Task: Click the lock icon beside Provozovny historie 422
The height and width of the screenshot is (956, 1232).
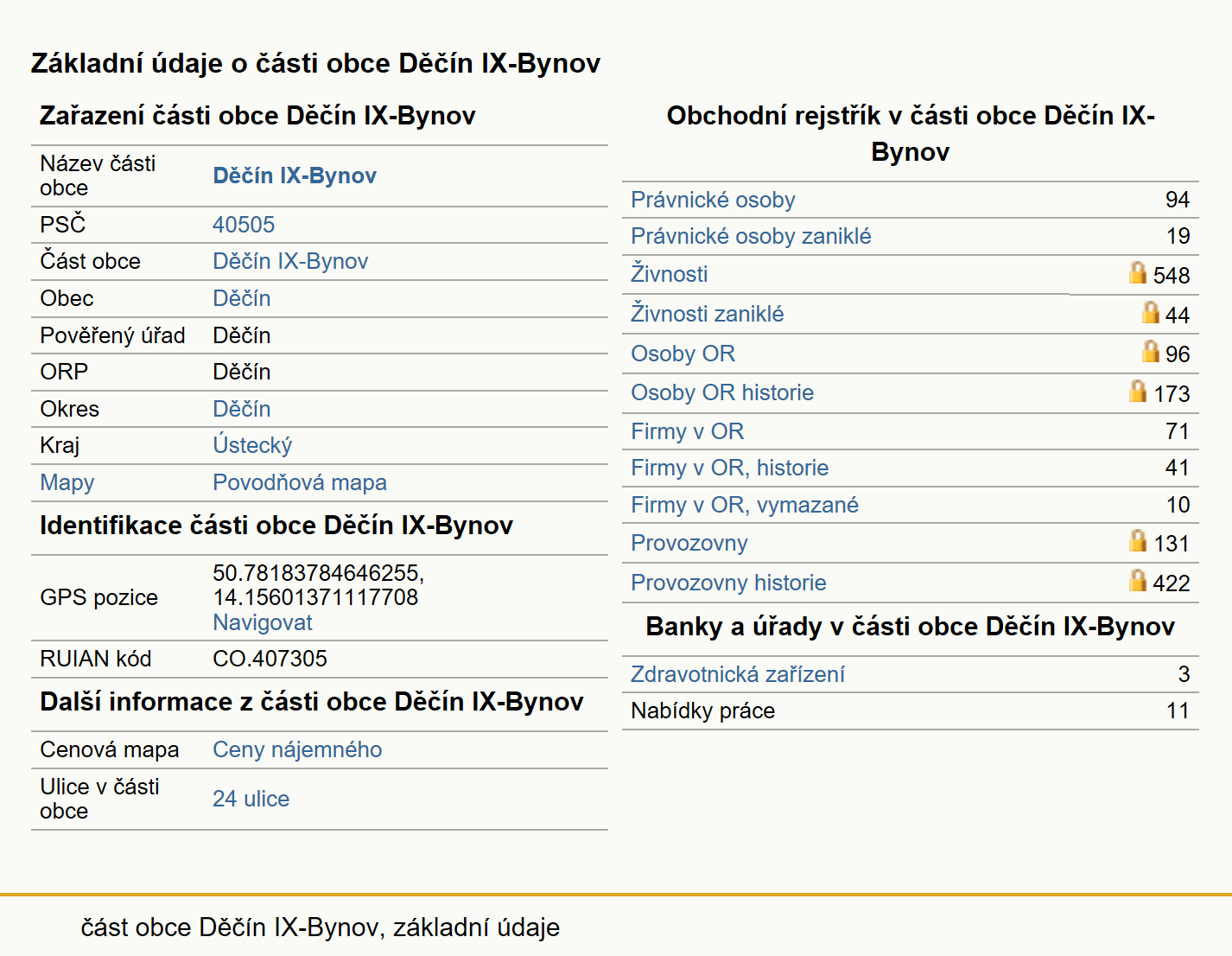Action: (1138, 580)
